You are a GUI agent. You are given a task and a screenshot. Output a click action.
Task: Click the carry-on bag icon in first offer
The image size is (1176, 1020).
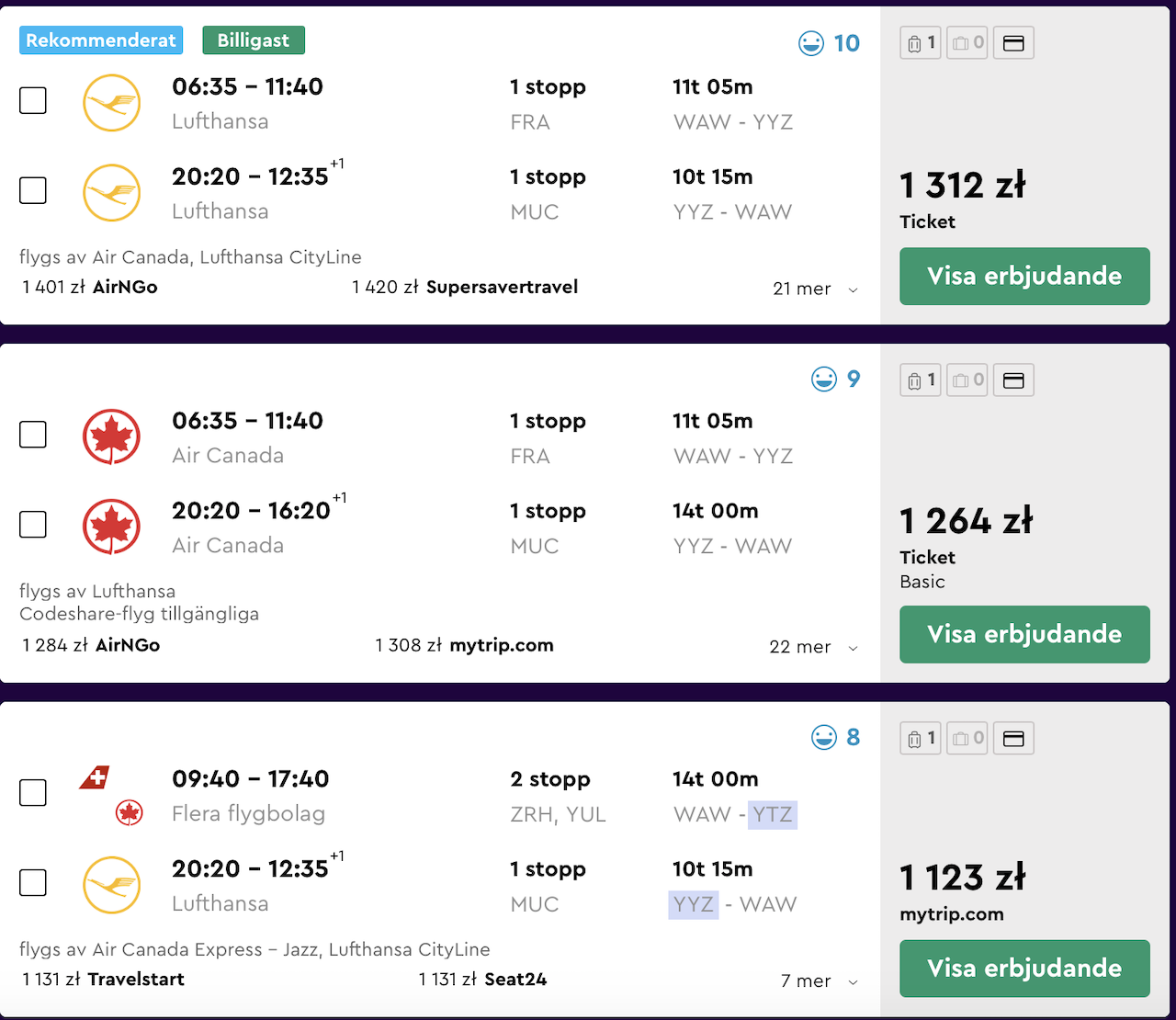921,43
